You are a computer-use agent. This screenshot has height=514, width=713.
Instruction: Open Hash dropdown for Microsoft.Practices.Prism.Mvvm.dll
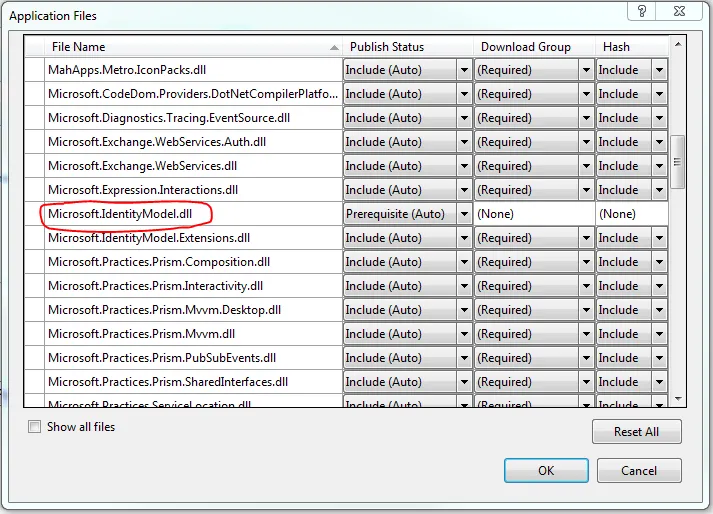tap(659, 334)
